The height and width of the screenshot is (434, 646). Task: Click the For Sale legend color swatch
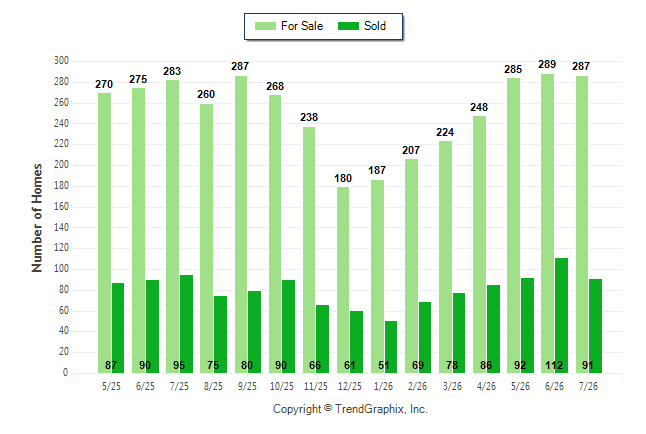(265, 26)
